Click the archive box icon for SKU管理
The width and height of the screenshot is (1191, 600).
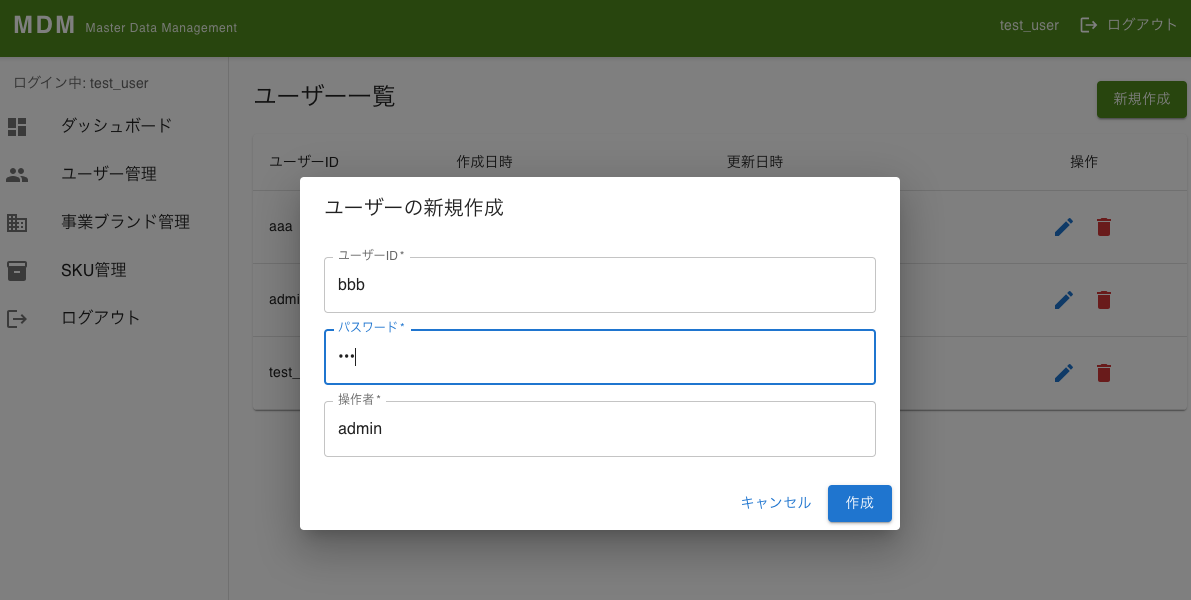point(17,270)
